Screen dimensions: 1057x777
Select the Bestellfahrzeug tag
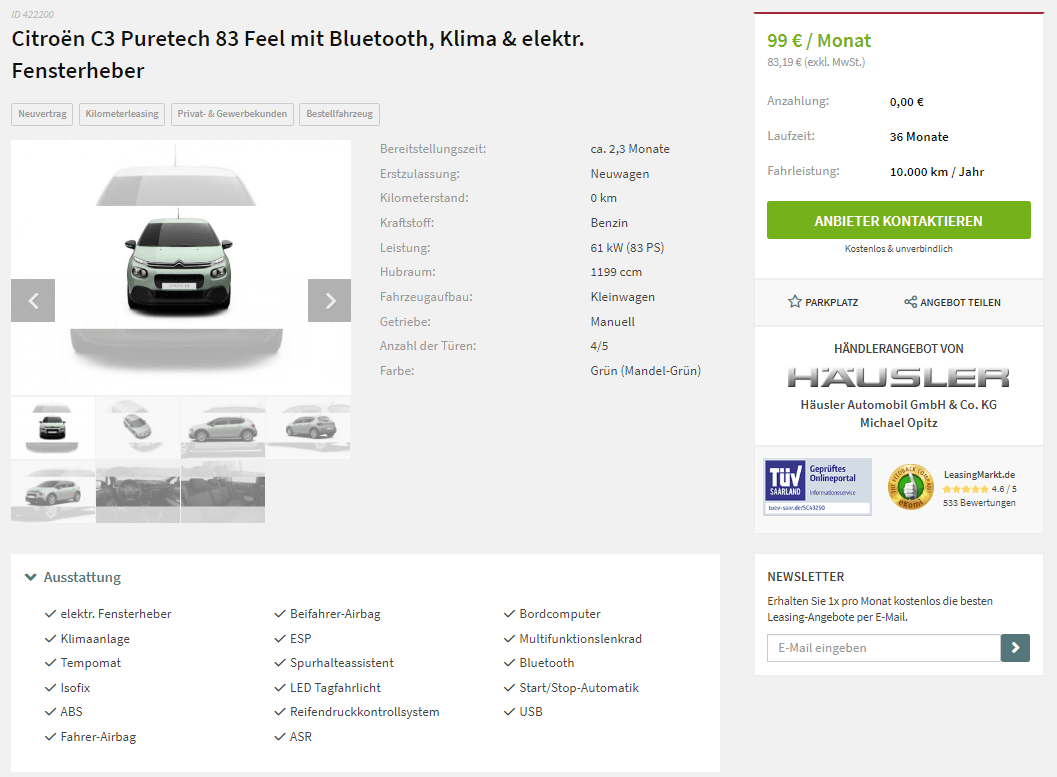[340, 114]
